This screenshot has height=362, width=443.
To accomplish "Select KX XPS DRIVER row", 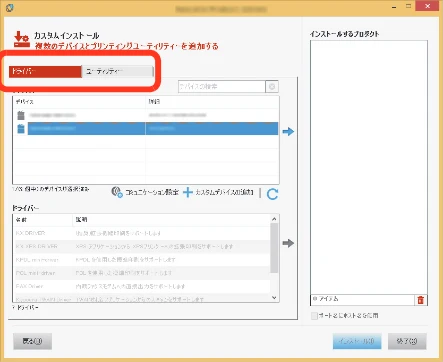I will [x=142, y=246].
